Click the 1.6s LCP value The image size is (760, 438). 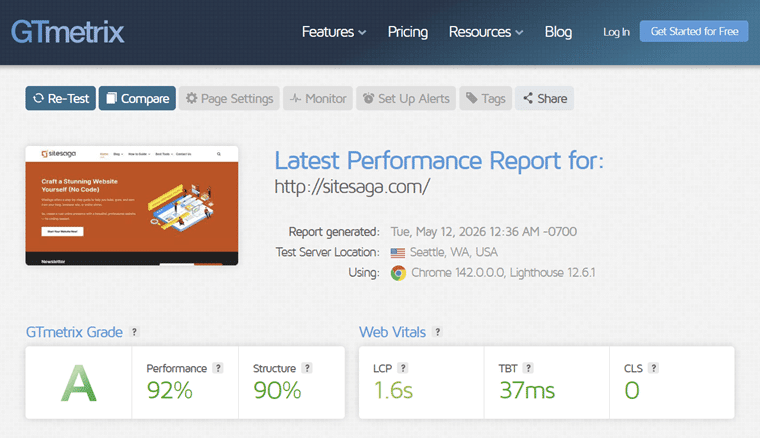click(393, 391)
